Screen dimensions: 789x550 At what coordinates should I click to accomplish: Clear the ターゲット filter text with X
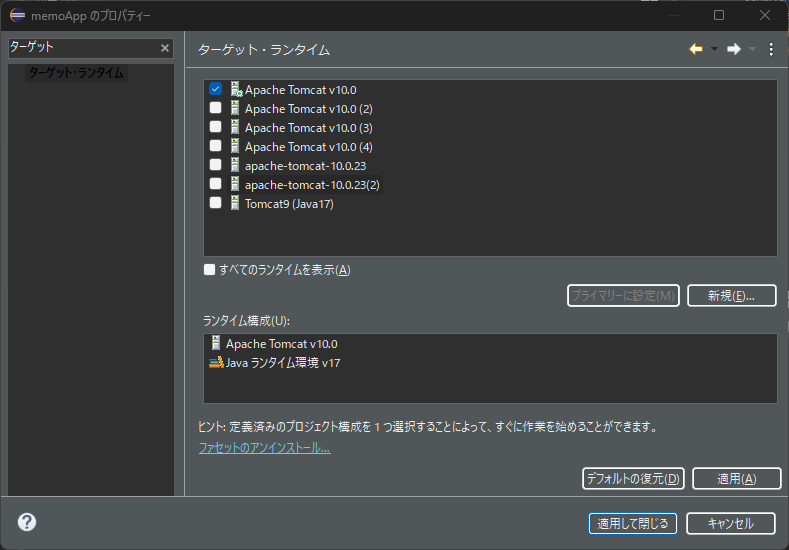165,48
